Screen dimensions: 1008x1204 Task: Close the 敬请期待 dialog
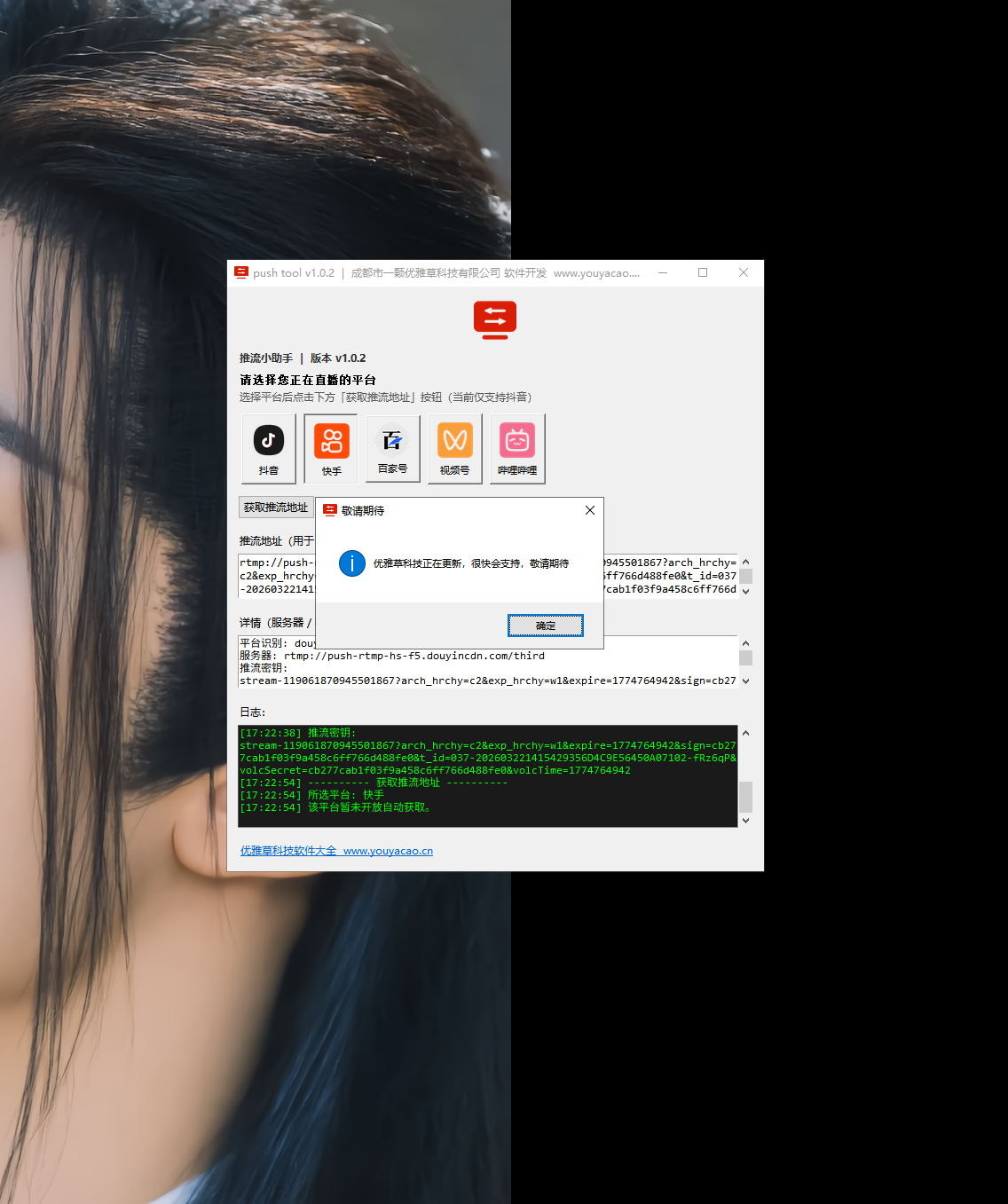pos(590,510)
